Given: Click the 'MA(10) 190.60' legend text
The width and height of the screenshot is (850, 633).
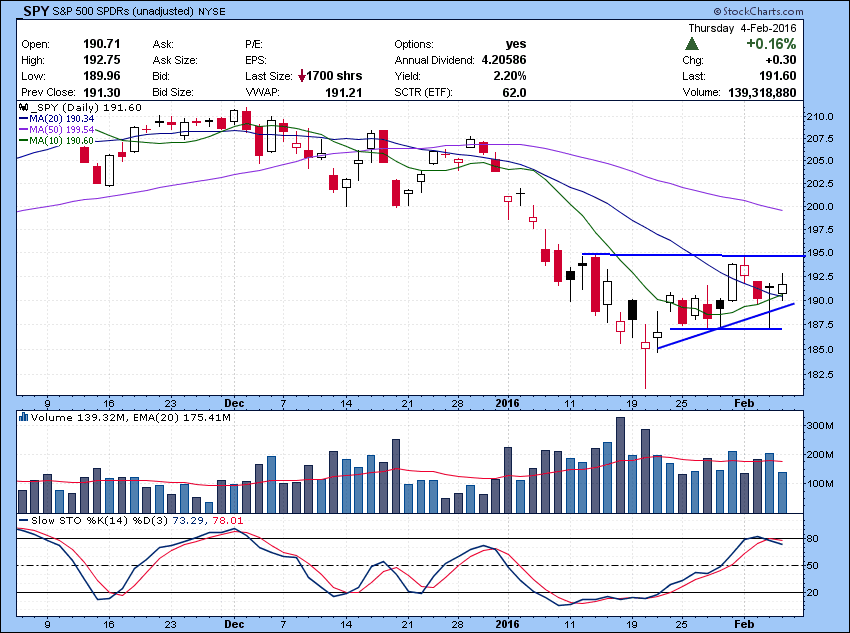Looking at the screenshot, I should [62, 141].
